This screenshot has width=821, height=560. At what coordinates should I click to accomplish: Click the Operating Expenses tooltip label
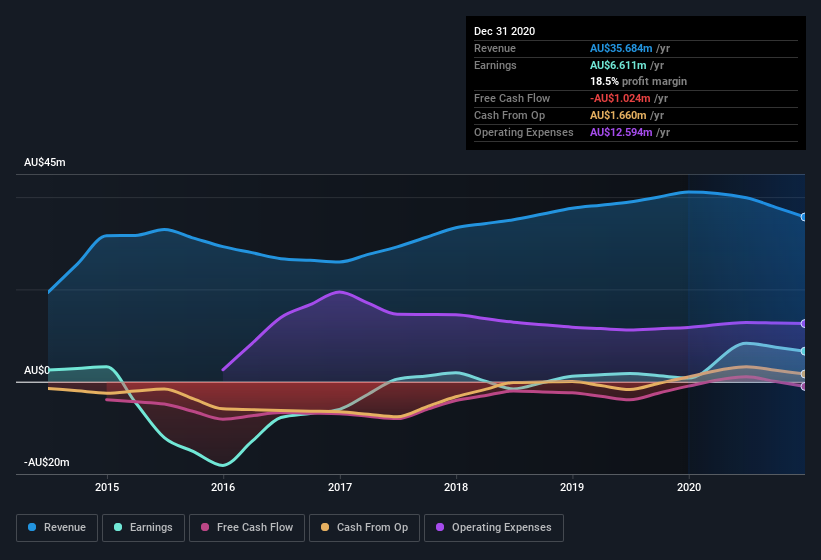pos(524,132)
